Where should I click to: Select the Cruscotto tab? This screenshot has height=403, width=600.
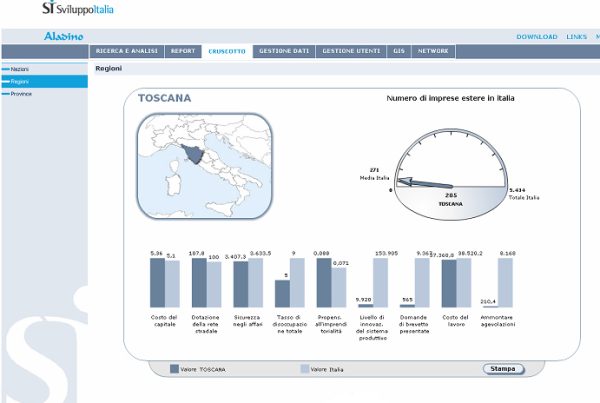pyautogui.click(x=228, y=51)
